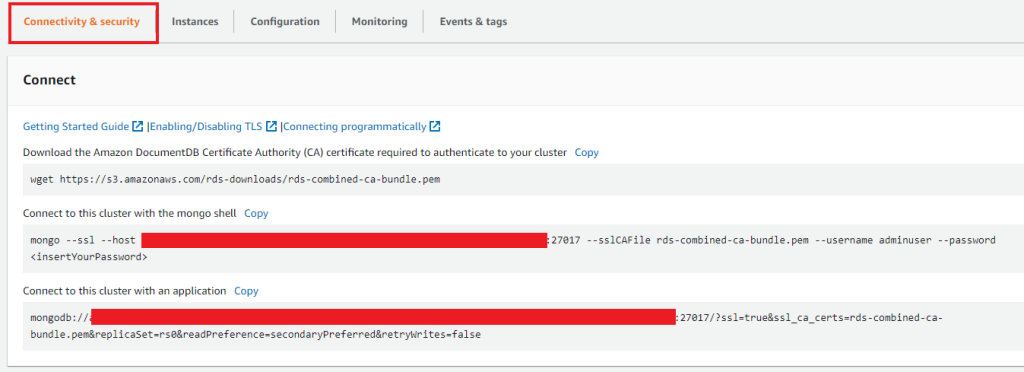This screenshot has height=372, width=1024.
Task: Go to the Monitoring tab
Action: click(x=379, y=22)
